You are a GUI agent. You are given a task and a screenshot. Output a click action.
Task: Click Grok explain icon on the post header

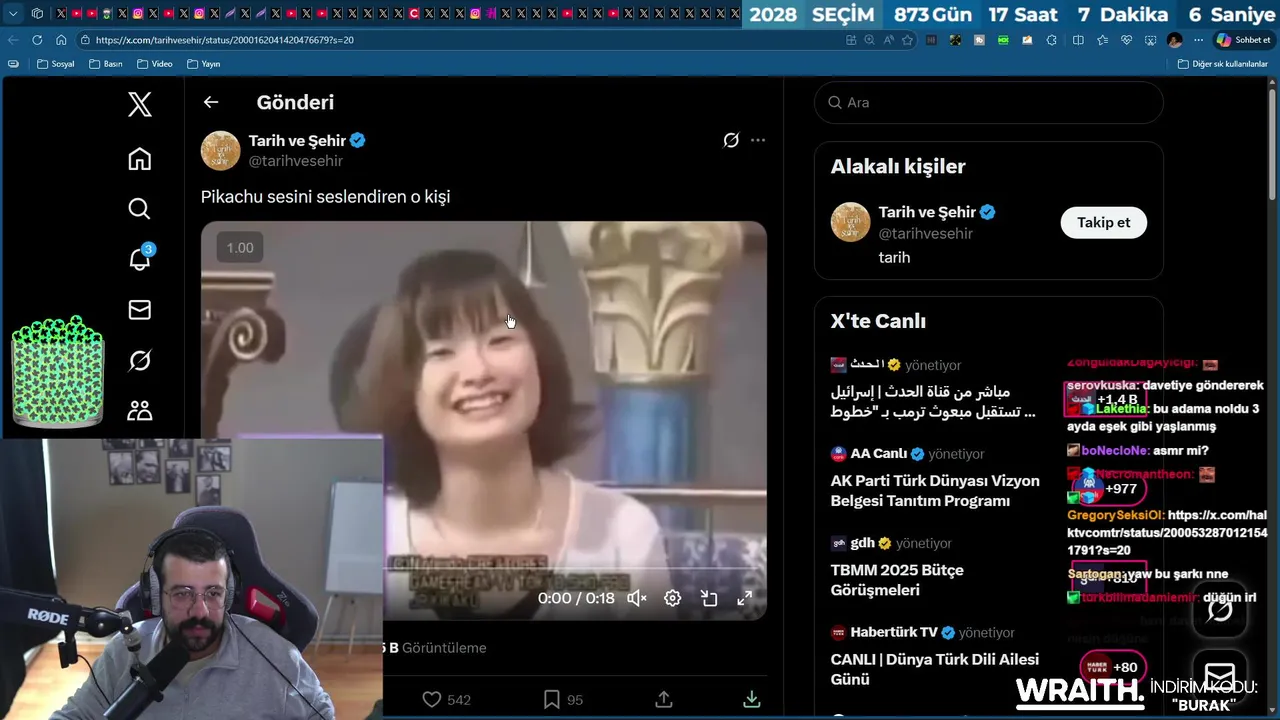(731, 141)
